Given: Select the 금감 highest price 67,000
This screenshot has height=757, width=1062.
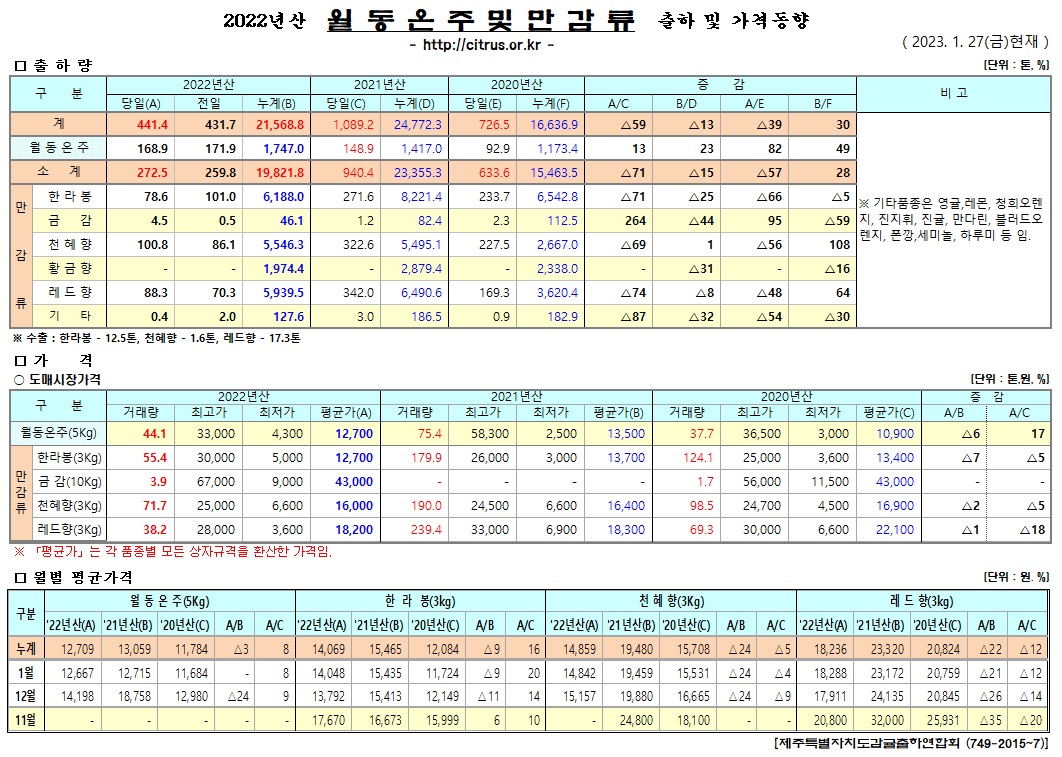Looking at the screenshot, I should [213, 482].
